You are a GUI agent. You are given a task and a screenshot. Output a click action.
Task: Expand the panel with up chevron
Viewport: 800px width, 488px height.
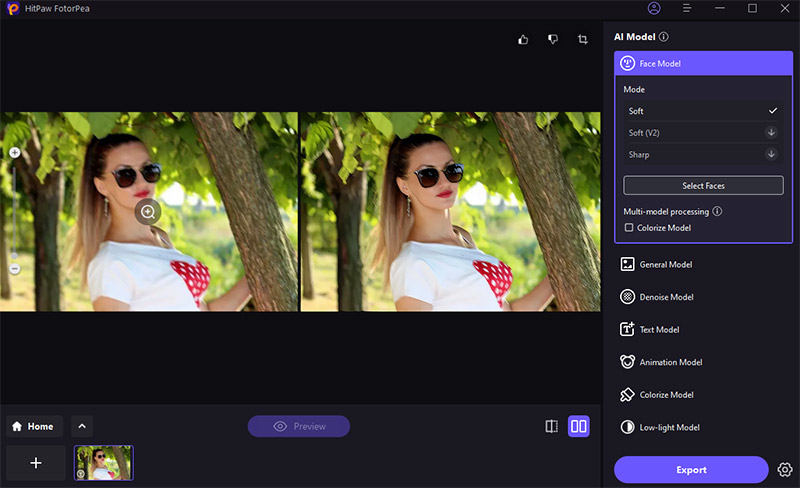pyautogui.click(x=82, y=426)
